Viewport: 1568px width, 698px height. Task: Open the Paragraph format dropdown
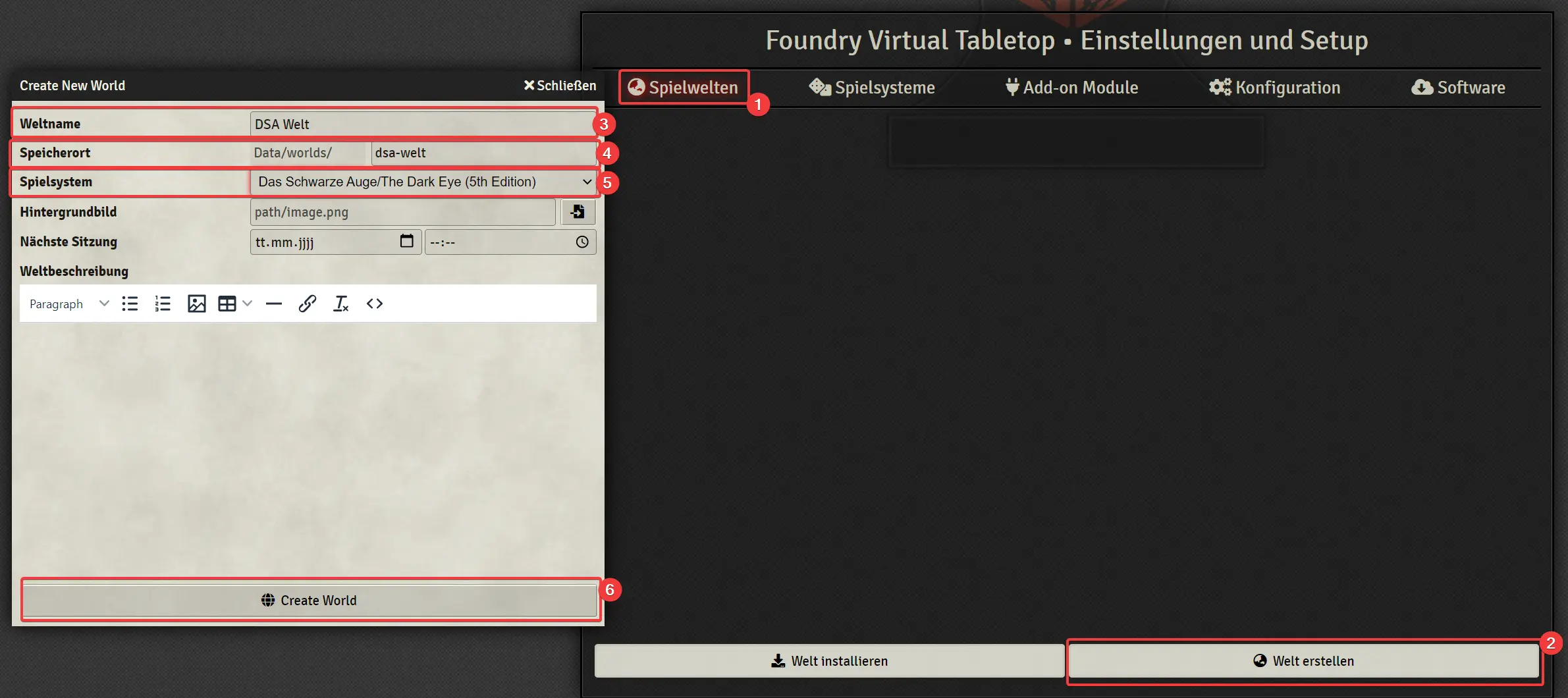point(68,304)
